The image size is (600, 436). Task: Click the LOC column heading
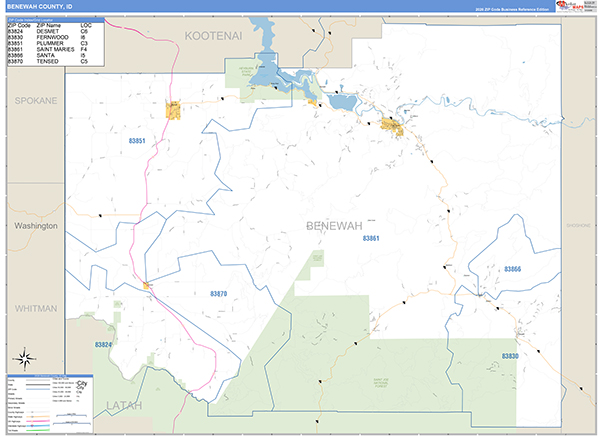click(x=86, y=25)
